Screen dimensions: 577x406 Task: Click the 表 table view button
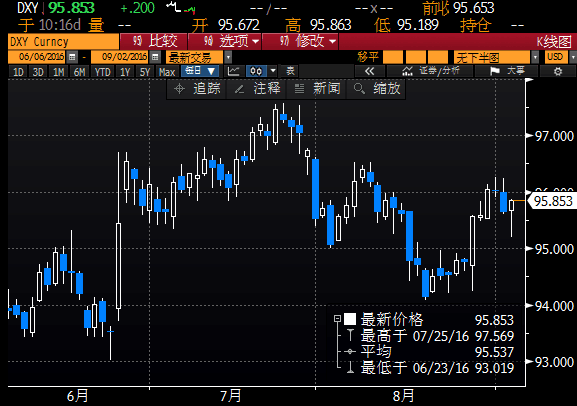click(x=290, y=71)
